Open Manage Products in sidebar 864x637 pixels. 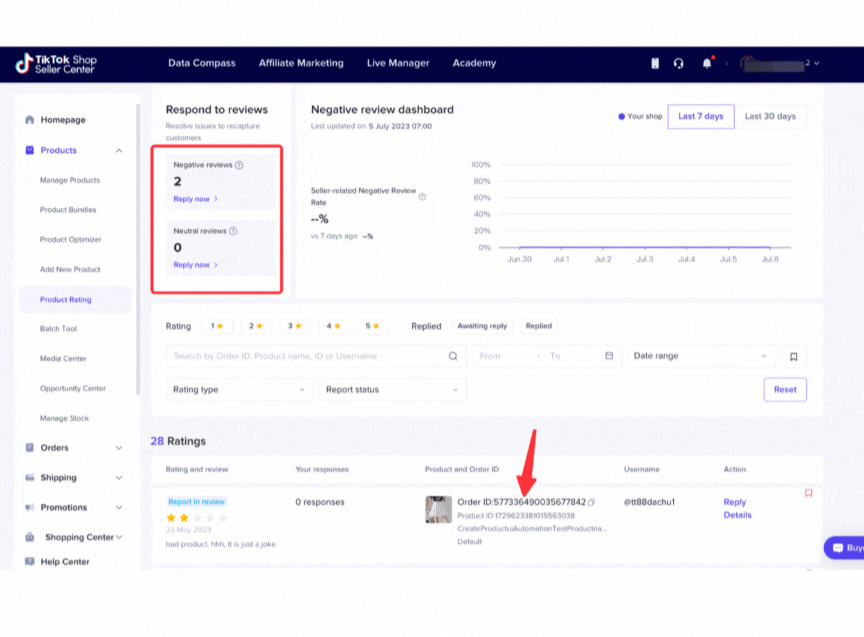tap(70, 180)
